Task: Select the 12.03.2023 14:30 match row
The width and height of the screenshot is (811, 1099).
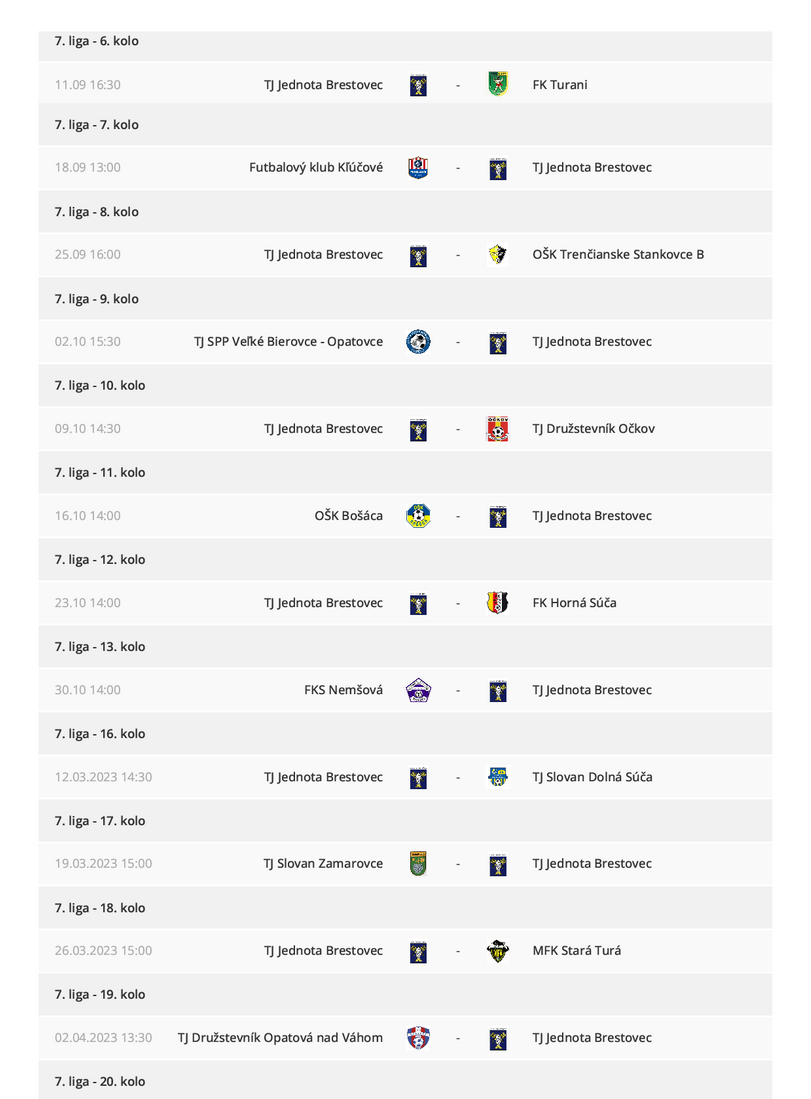Action: click(x=405, y=777)
